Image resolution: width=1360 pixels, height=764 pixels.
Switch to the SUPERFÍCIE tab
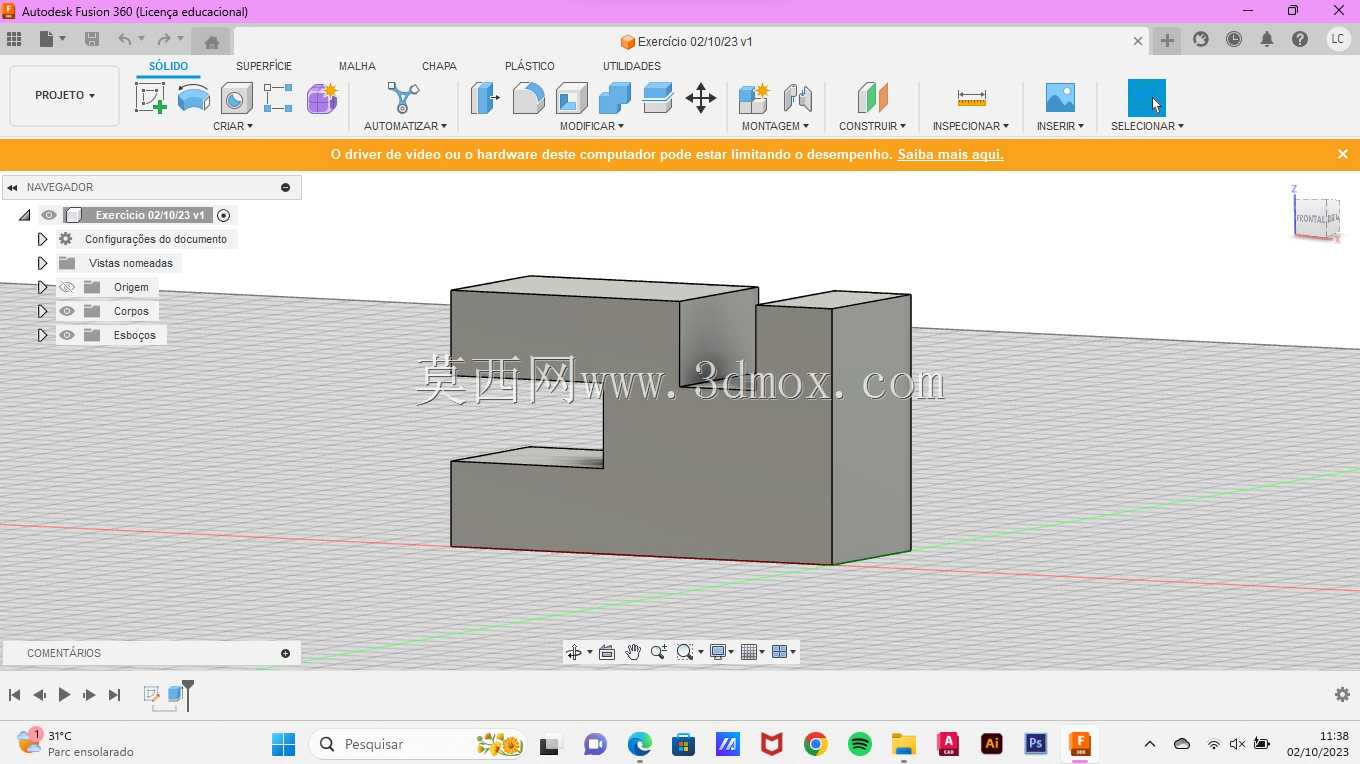pyautogui.click(x=264, y=66)
